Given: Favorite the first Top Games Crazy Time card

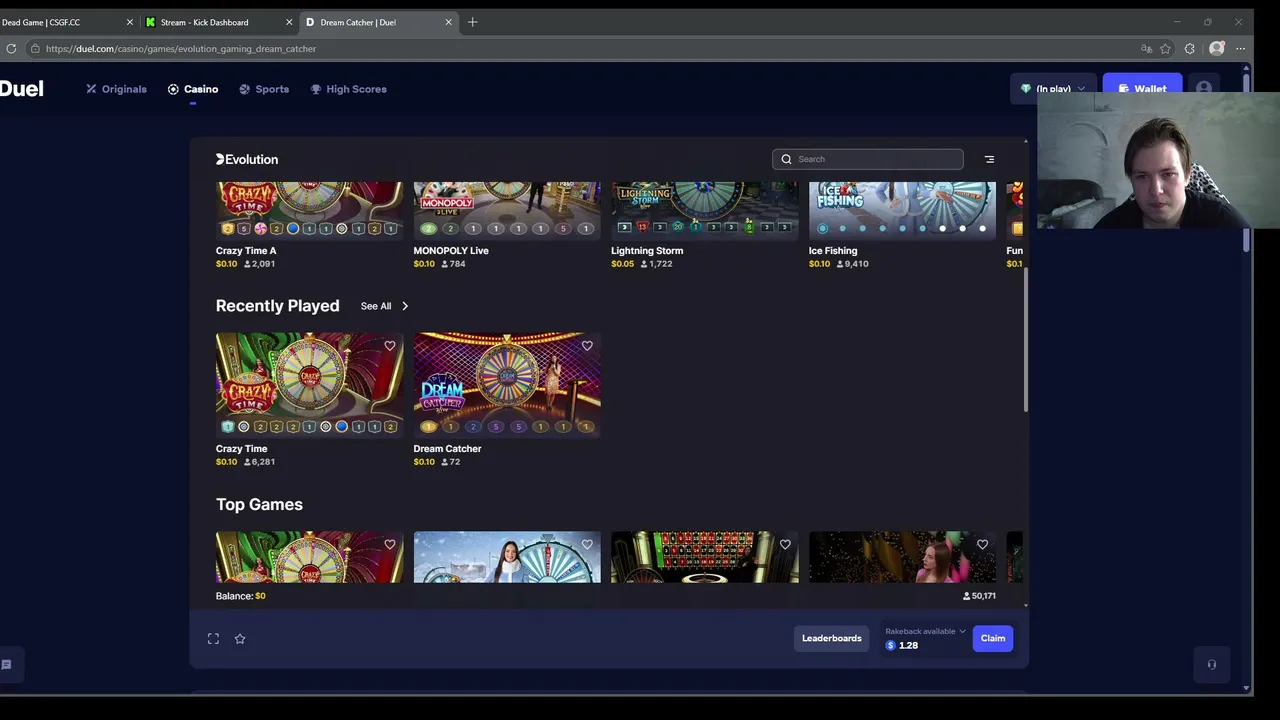Looking at the screenshot, I should pyautogui.click(x=389, y=545).
